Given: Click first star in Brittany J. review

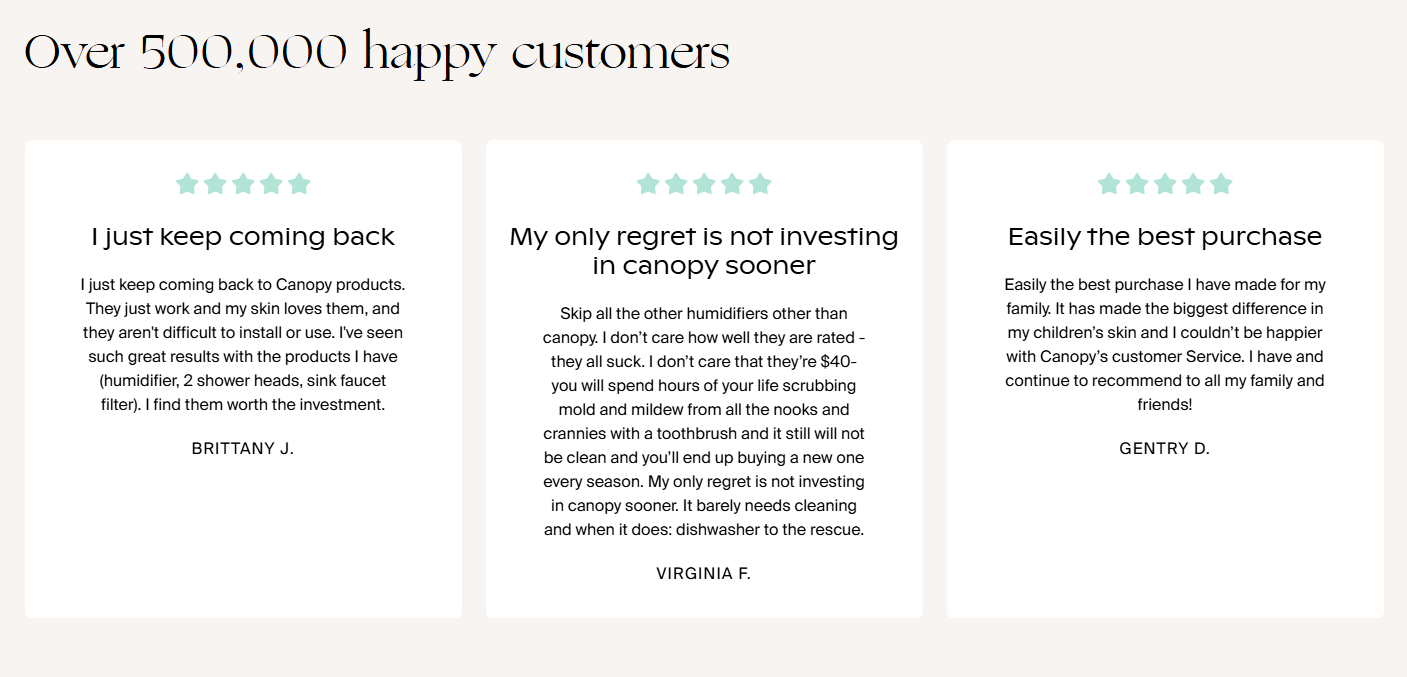Looking at the screenshot, I should (187, 184).
